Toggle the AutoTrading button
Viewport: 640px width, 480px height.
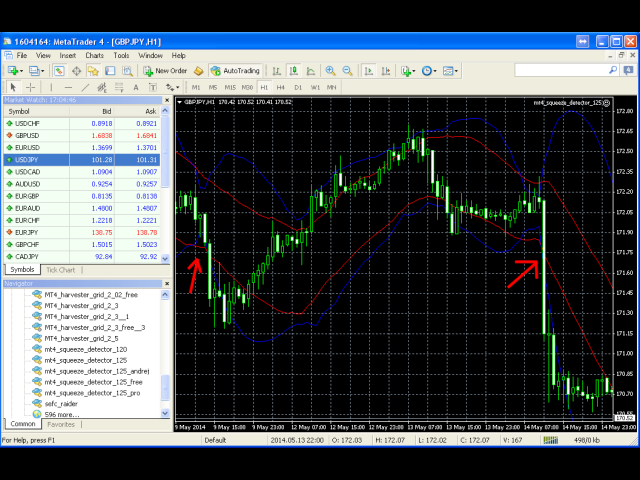235,71
